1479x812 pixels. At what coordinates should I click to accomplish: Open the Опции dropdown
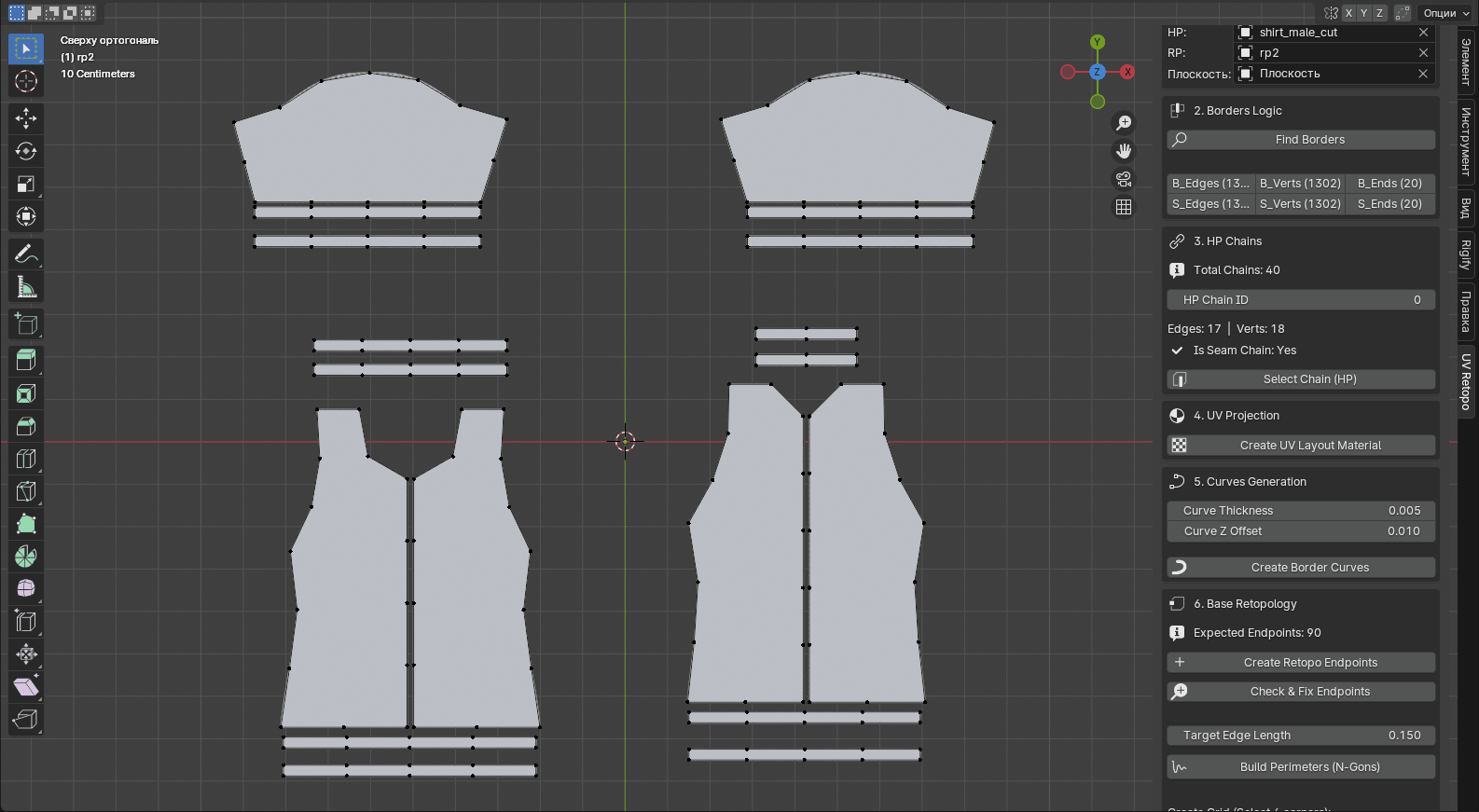1445,13
